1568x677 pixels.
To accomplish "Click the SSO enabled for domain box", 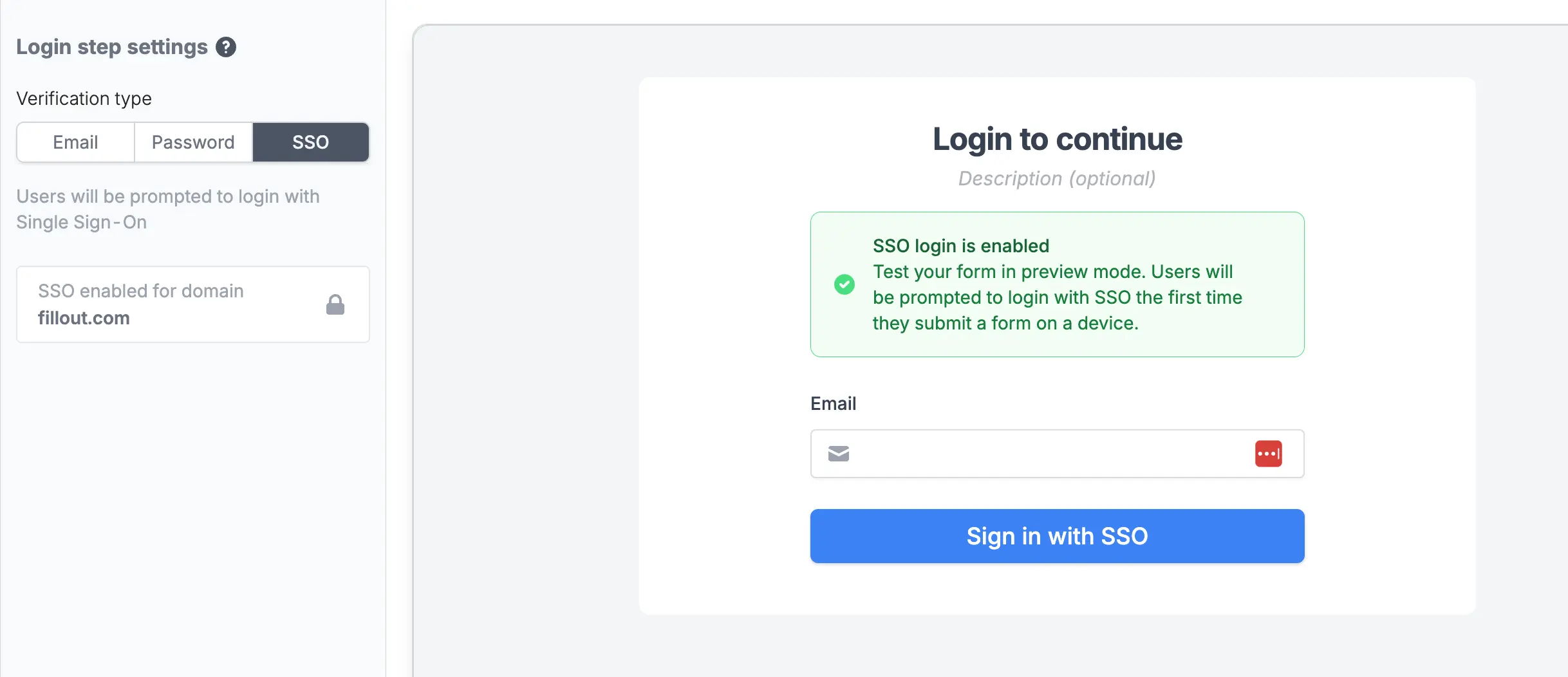I will click(193, 304).
